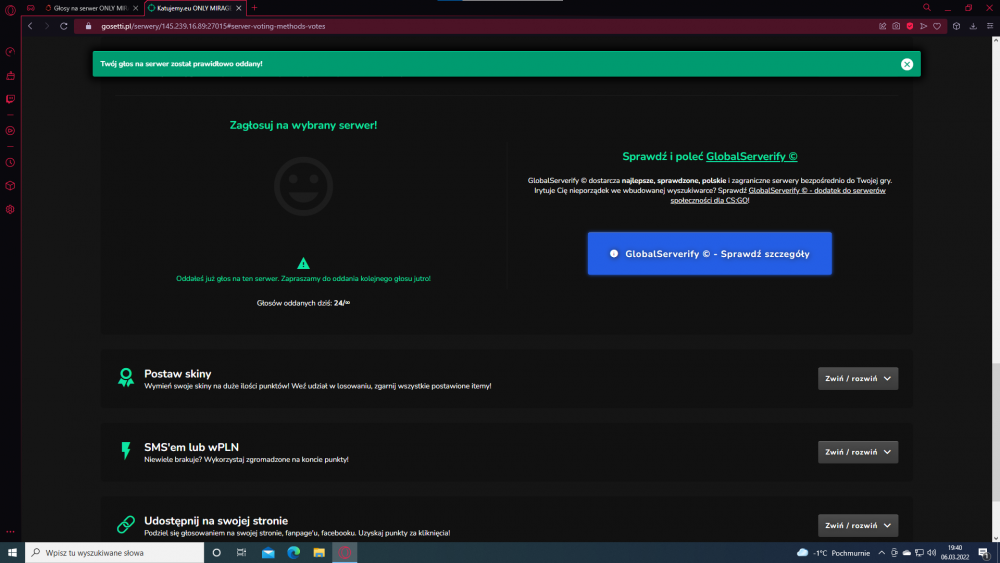This screenshot has height=563, width=1000.
Task: Open History clock icon in sidebar
Action: 10,163
